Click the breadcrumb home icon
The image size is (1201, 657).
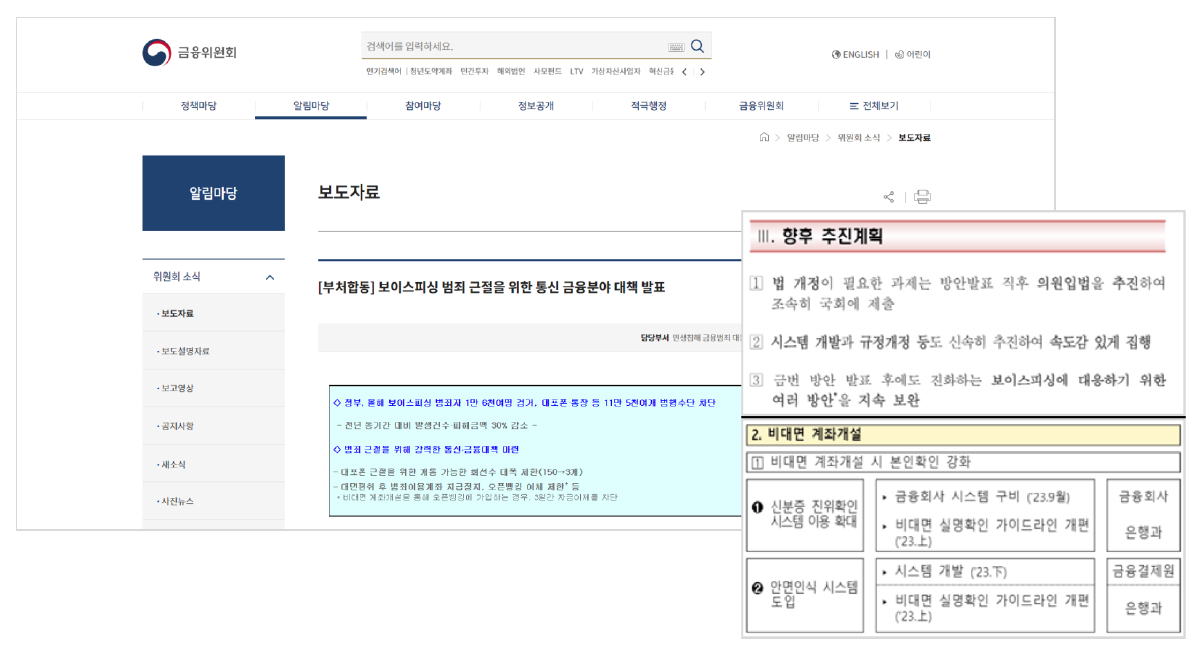click(764, 138)
